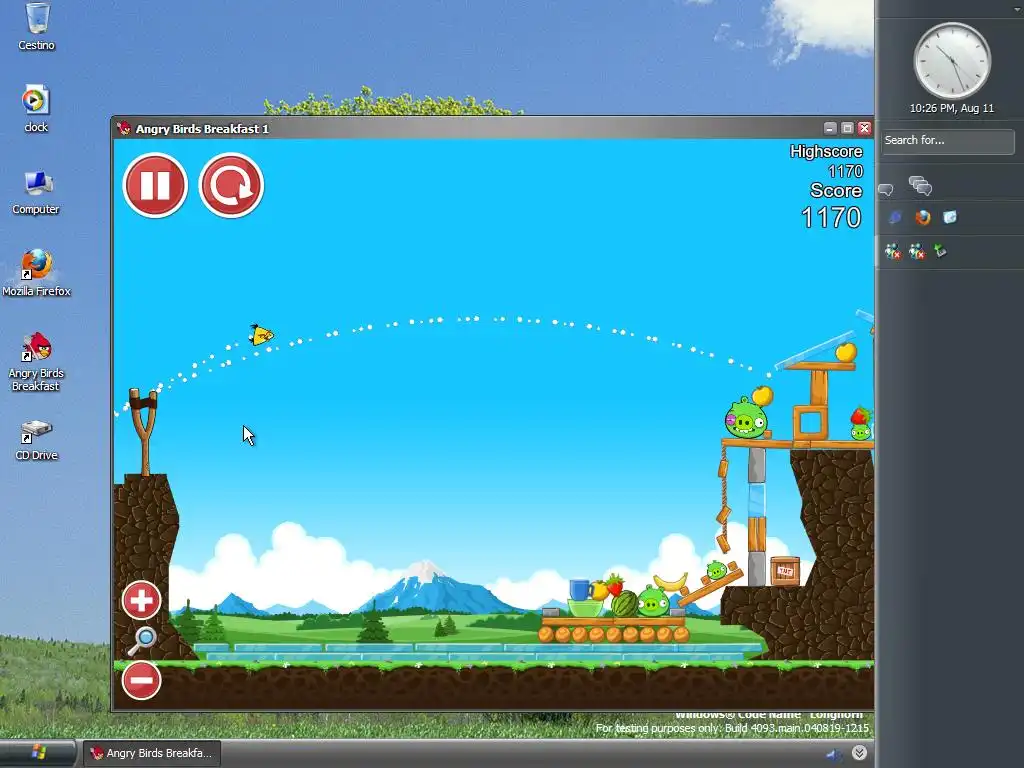Click the small pig on the tilted plank
Screen dimensions: 1024x768
716,570
